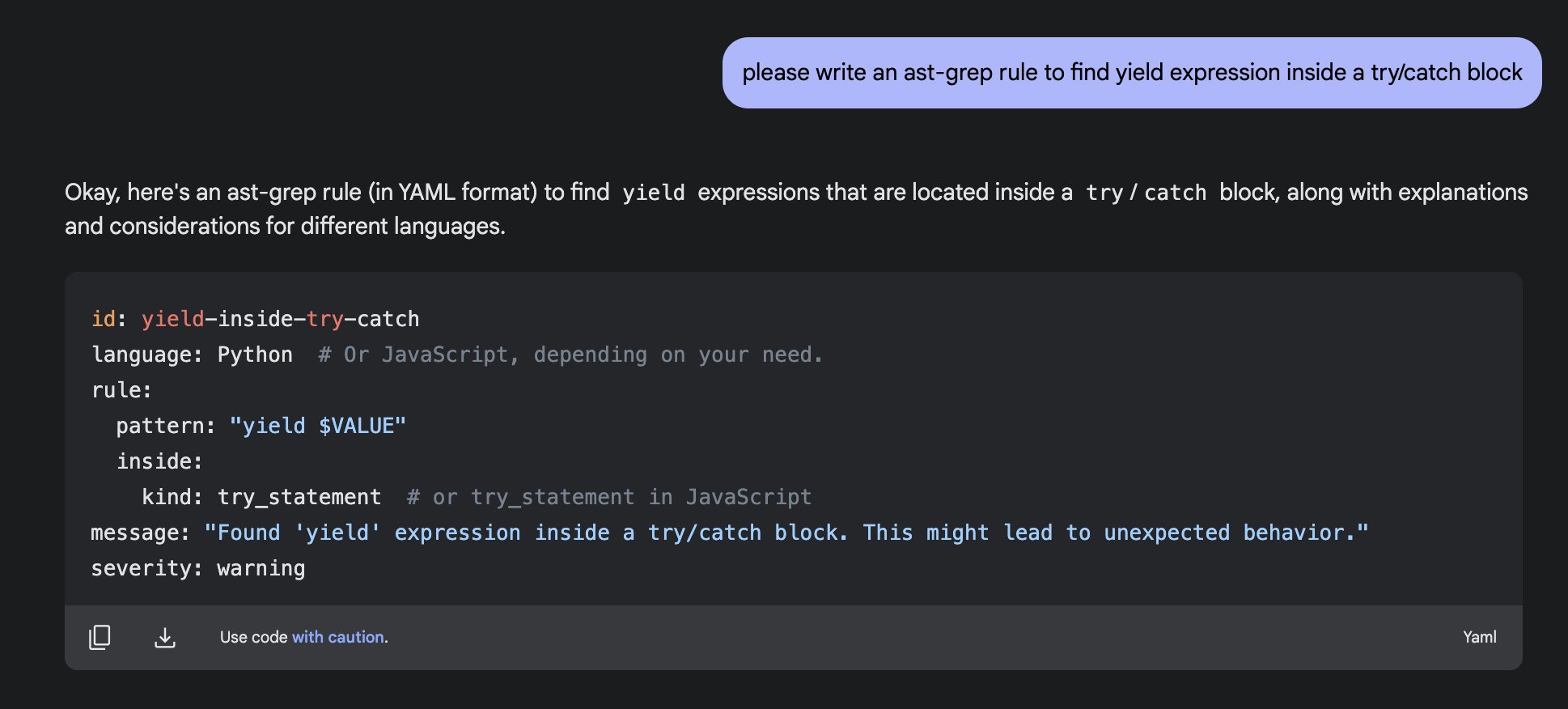Click the 'Use code' footer text
Viewport: 1568px width, 709px height.
point(253,637)
